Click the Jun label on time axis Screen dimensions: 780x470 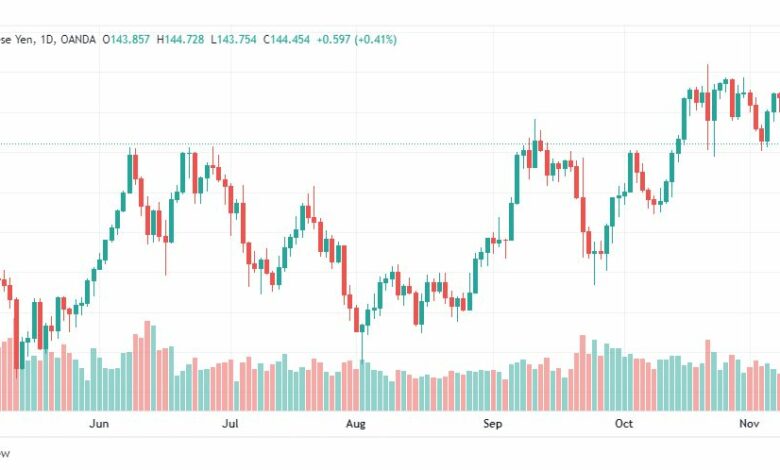pyautogui.click(x=99, y=424)
